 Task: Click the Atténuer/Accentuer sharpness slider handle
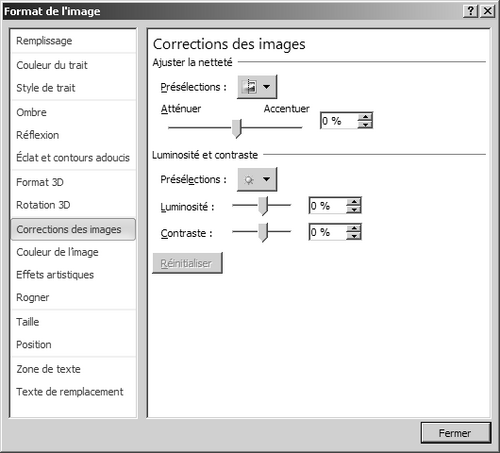point(237,128)
